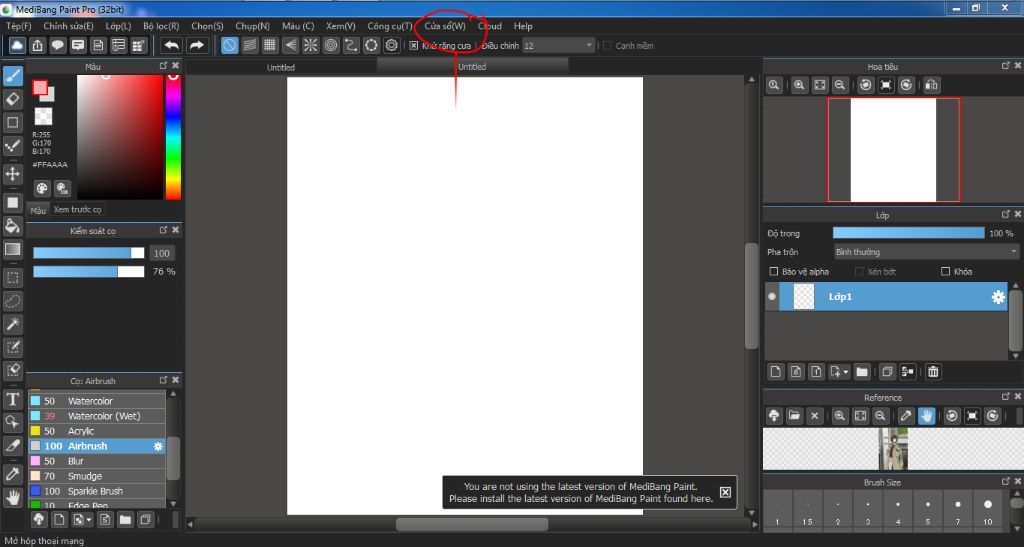Screen dimensions: 1024x547
Task: Select Sparkle Brush in brush list
Action: point(97,491)
